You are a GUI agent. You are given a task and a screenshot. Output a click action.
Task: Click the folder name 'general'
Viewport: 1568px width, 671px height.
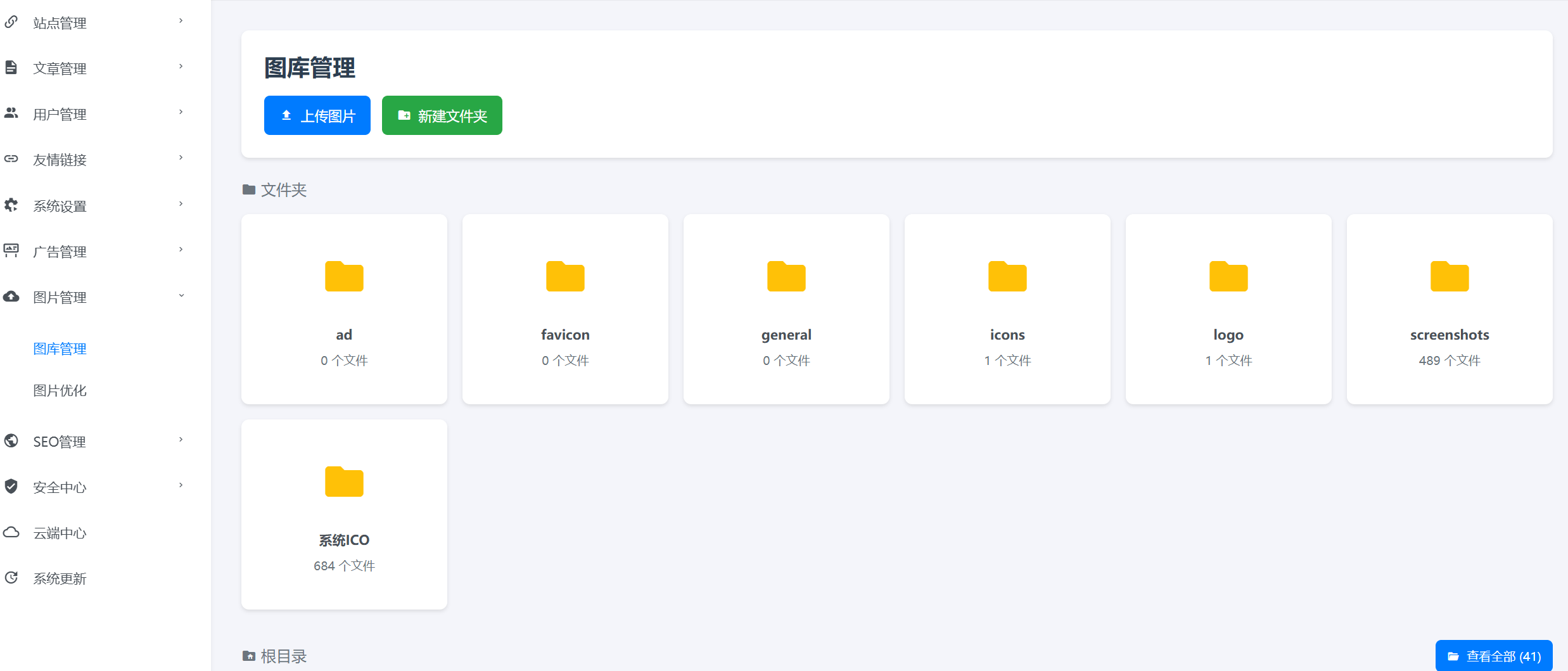(786, 335)
